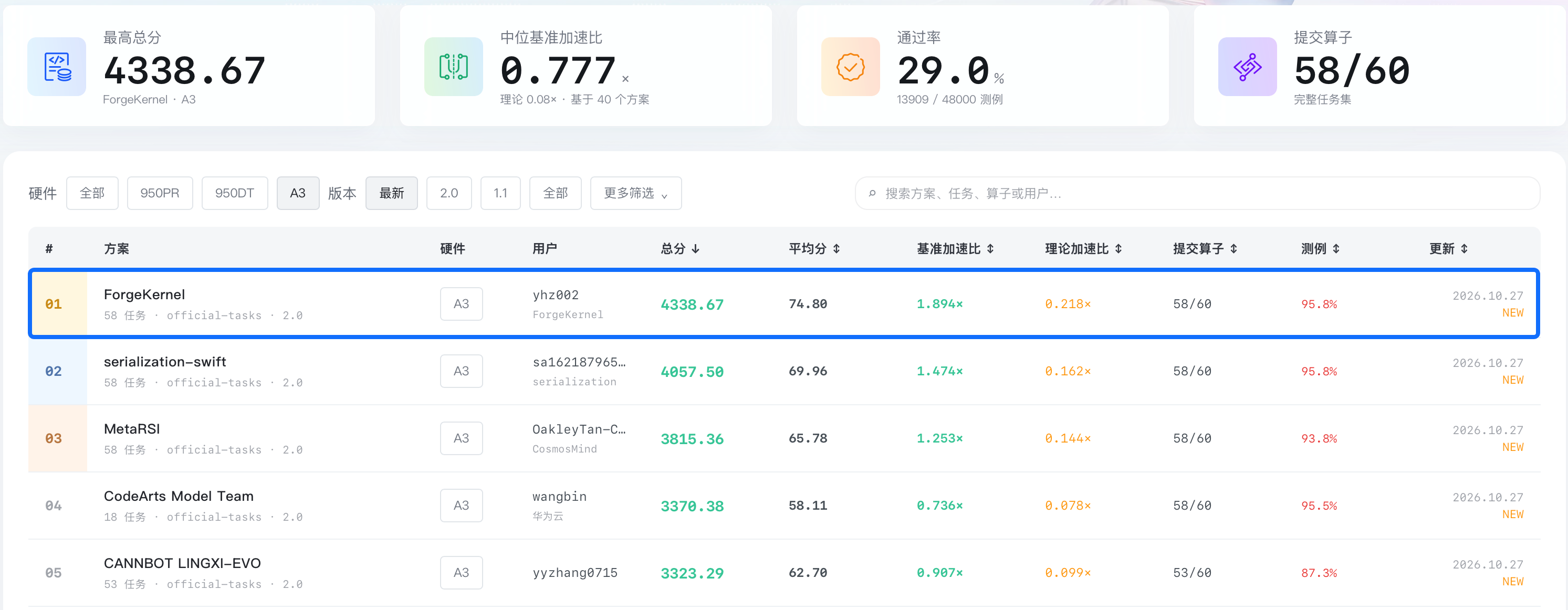
Task: Click the A3 badge in ForgeKernel row
Action: click(462, 304)
